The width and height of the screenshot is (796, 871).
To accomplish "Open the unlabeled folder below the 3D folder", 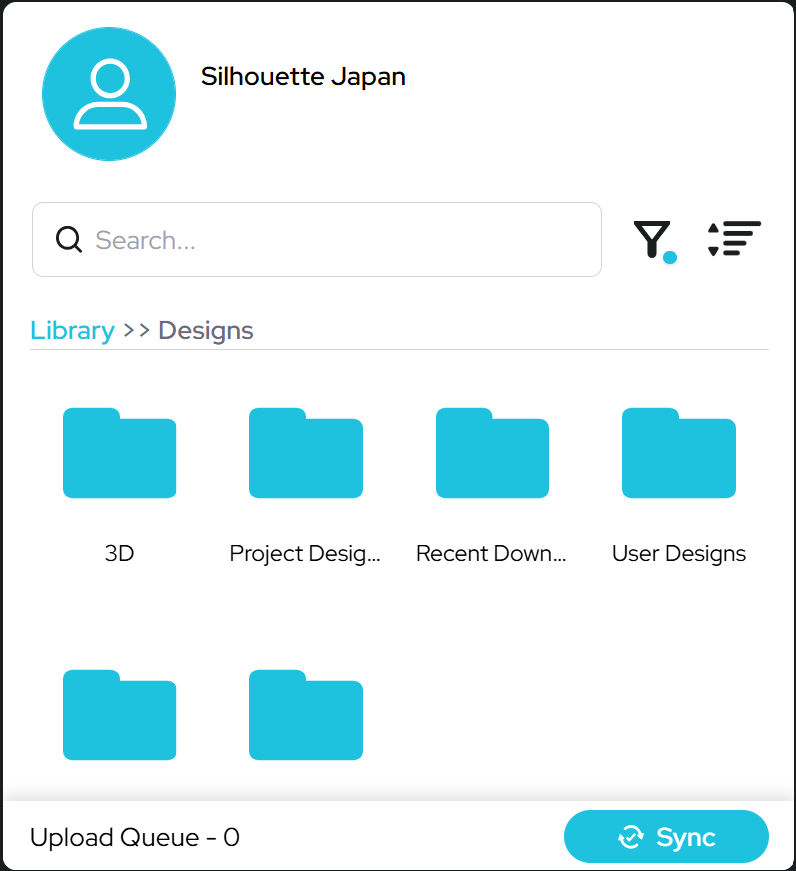I will (119, 714).
